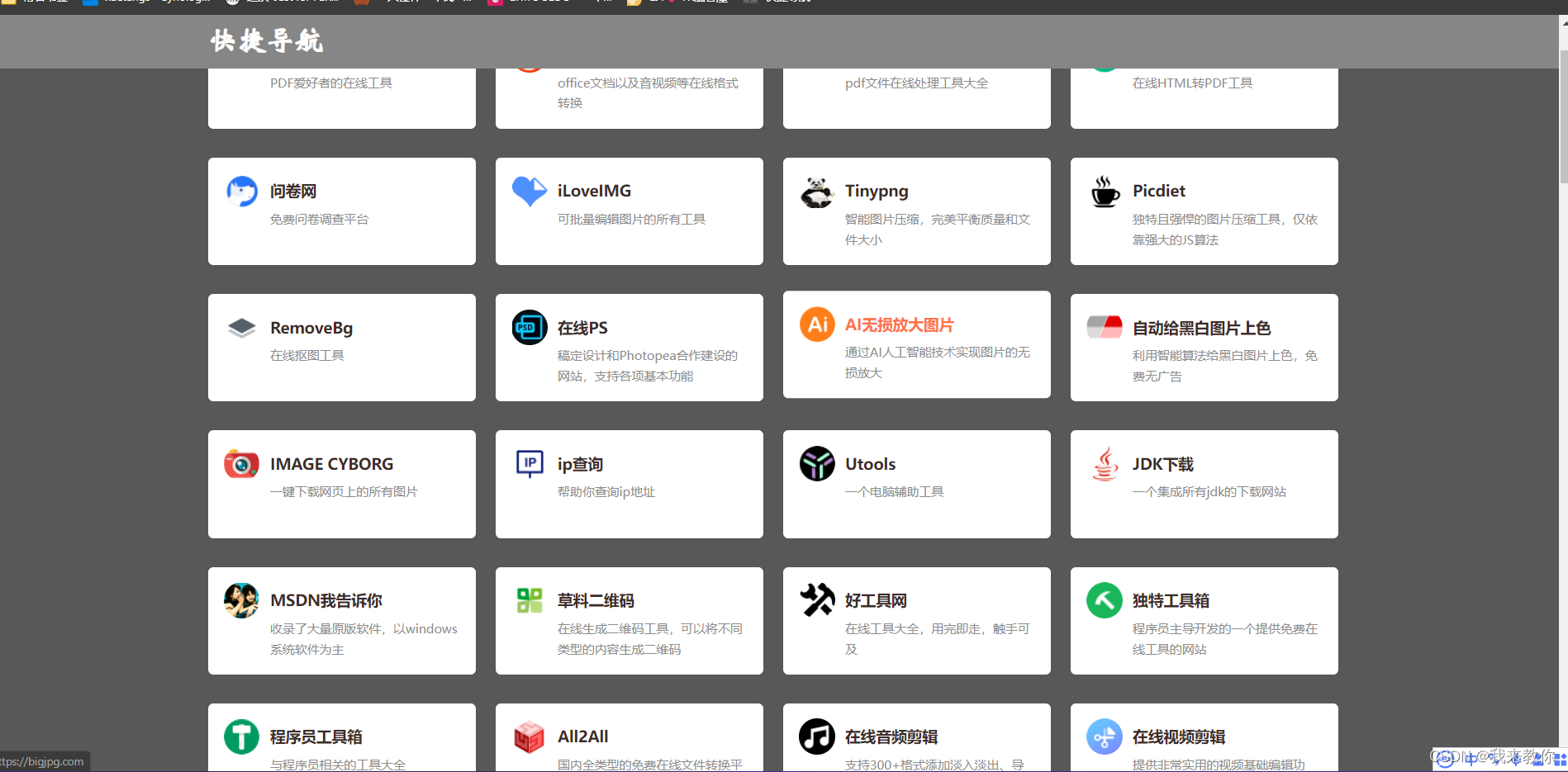Click the description 帮助你查询ip地址
The image size is (1568, 772).
click(606, 491)
